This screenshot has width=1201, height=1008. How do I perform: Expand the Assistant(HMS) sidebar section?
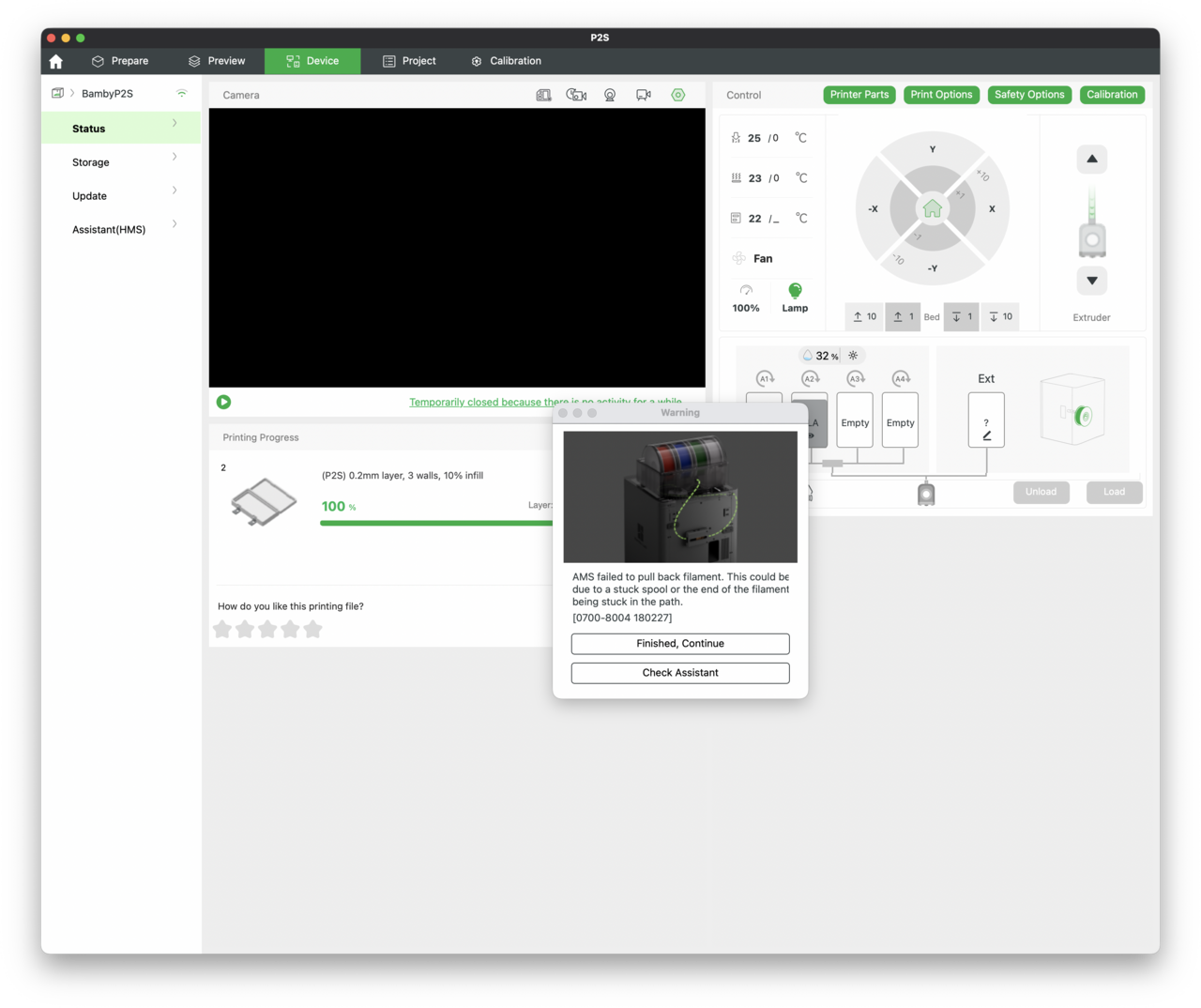click(x=121, y=230)
